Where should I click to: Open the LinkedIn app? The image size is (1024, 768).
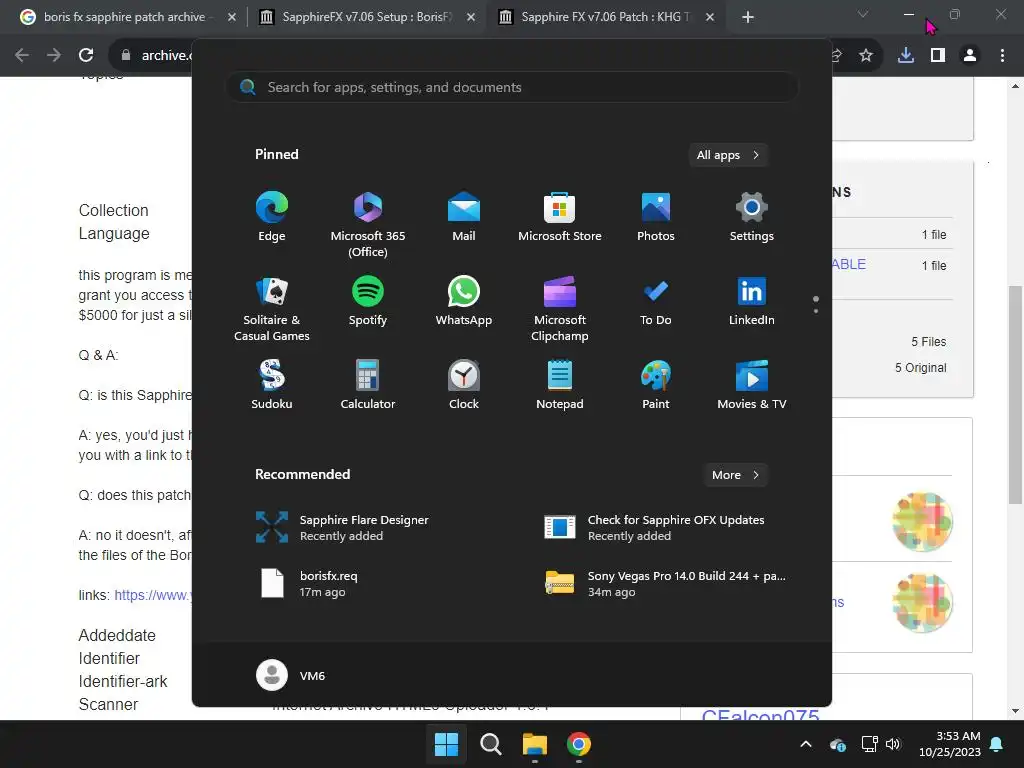click(x=752, y=301)
